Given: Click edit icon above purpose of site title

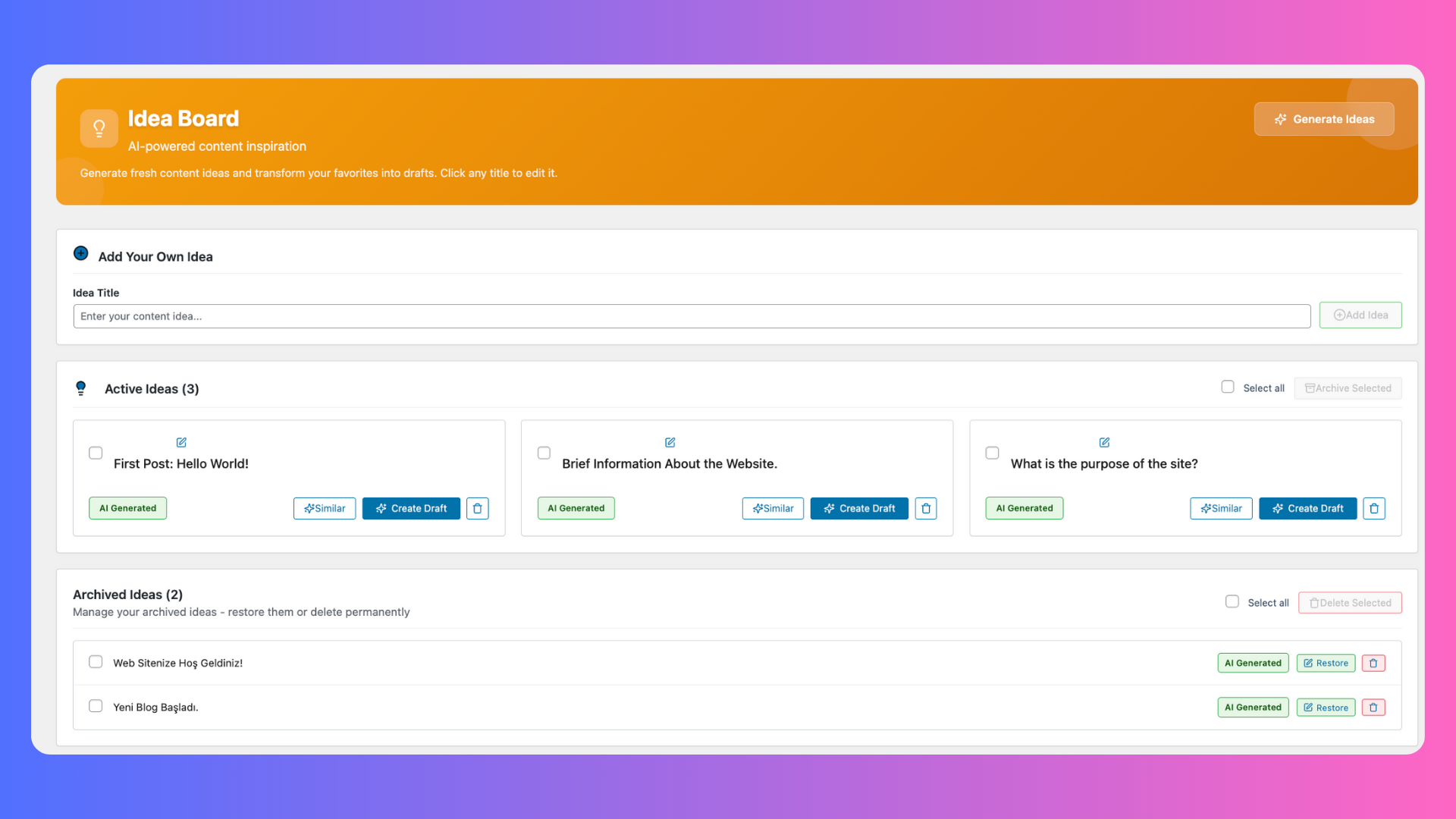Looking at the screenshot, I should pos(1104,442).
